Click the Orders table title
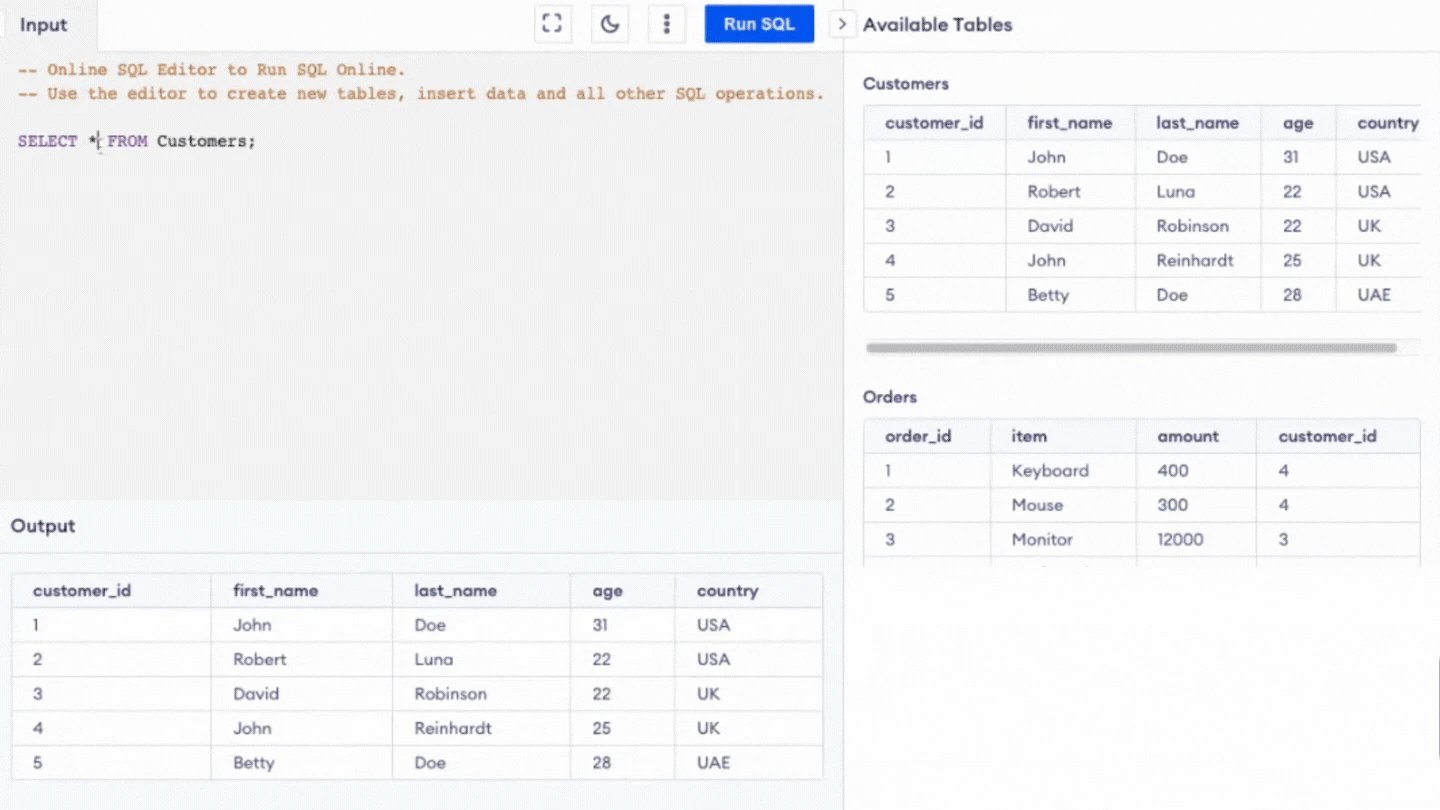The height and width of the screenshot is (810, 1440). (890, 397)
